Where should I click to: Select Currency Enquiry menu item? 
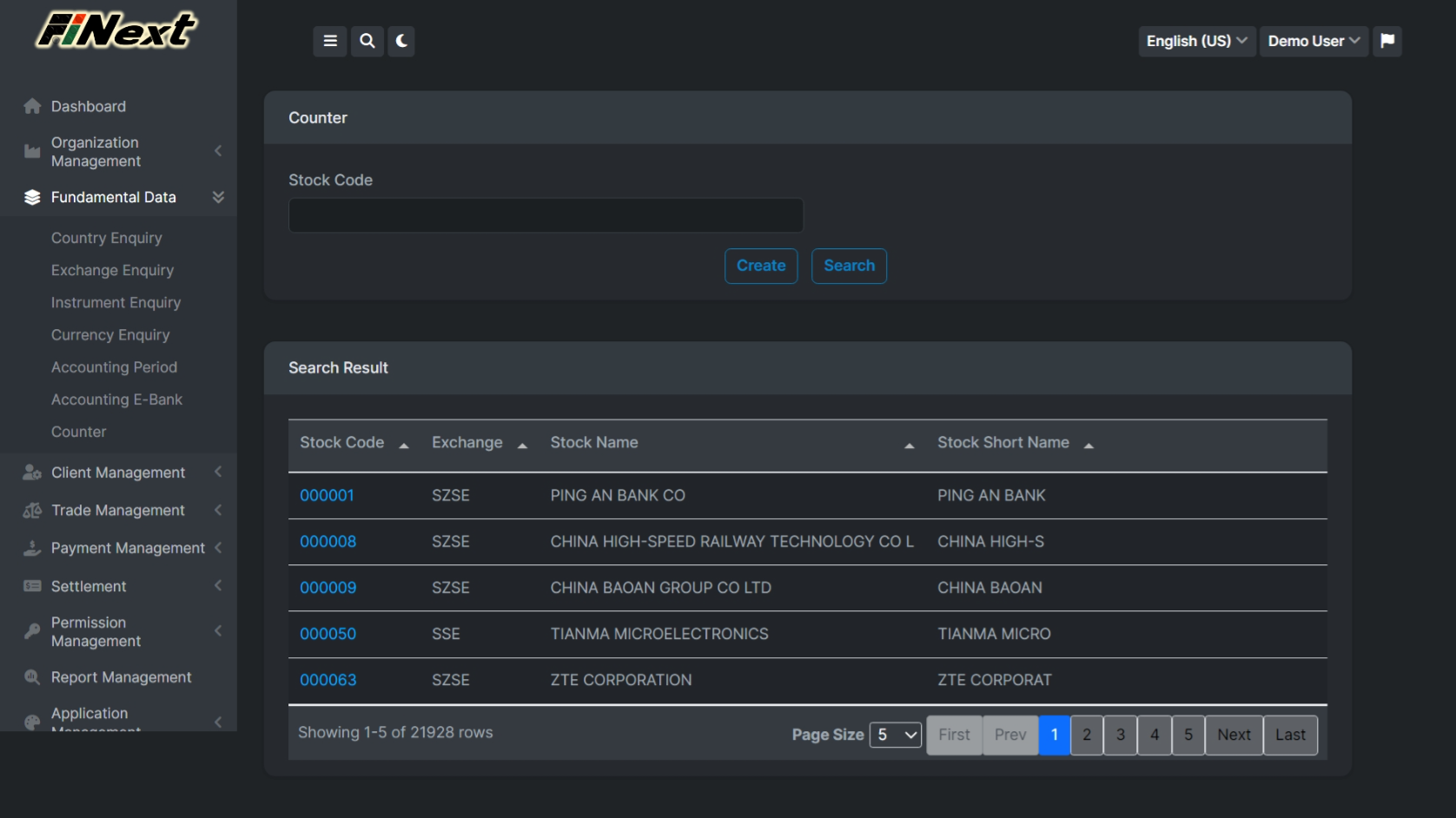110,335
